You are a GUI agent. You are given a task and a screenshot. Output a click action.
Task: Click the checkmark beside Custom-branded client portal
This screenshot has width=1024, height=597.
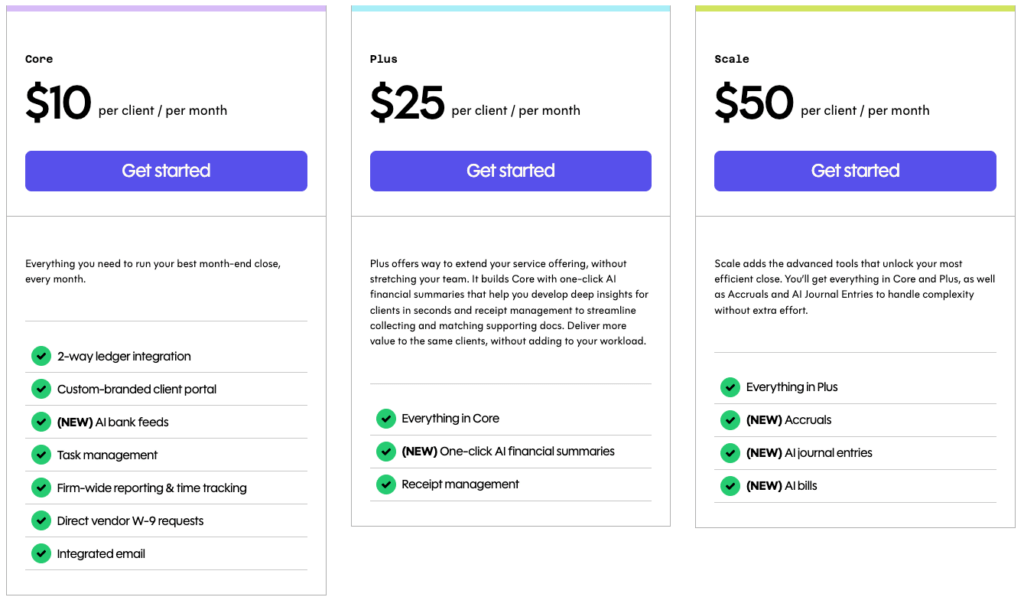(x=41, y=389)
